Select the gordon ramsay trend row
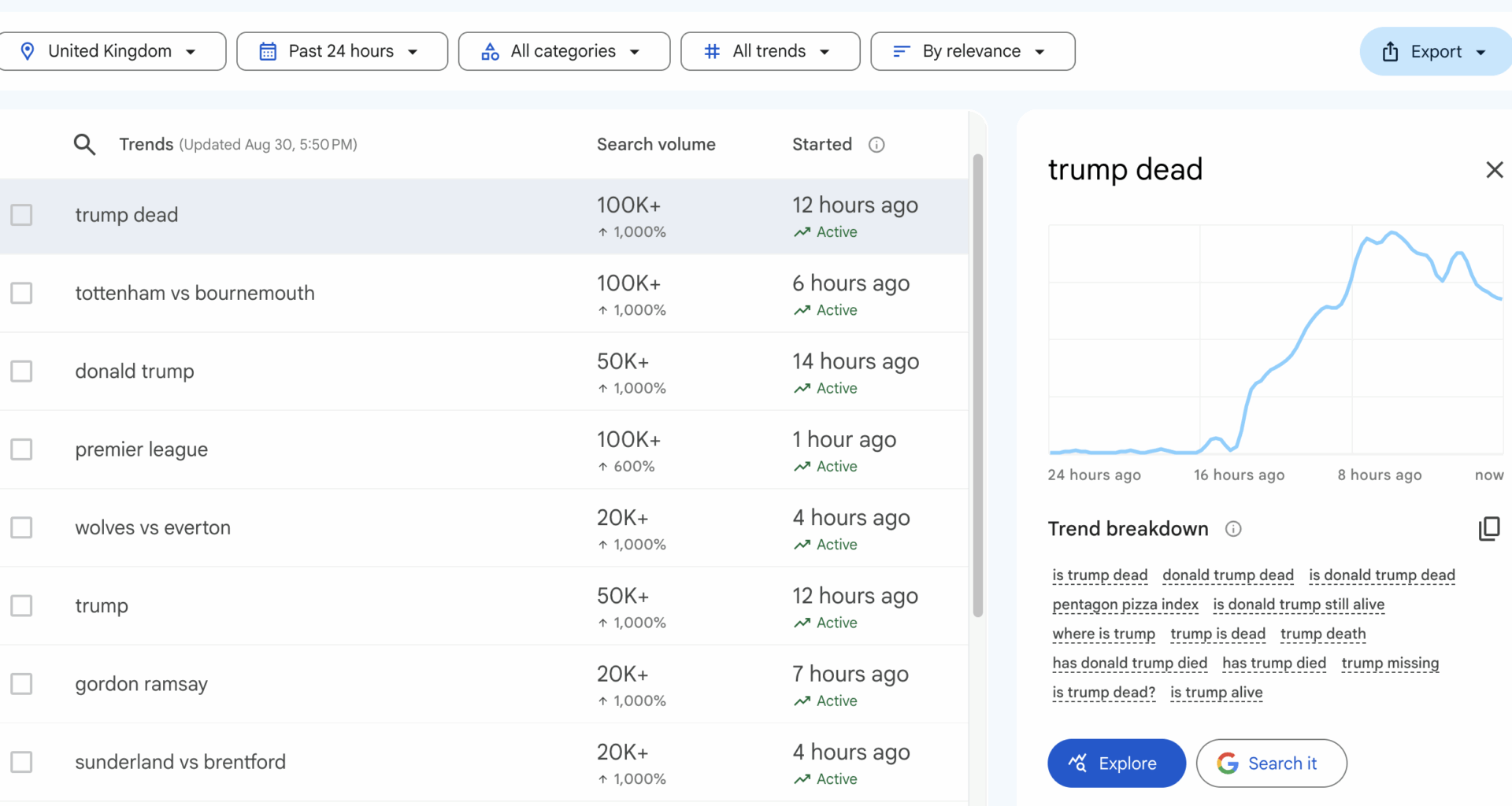Image resolution: width=1512 pixels, height=806 pixels. (x=484, y=684)
